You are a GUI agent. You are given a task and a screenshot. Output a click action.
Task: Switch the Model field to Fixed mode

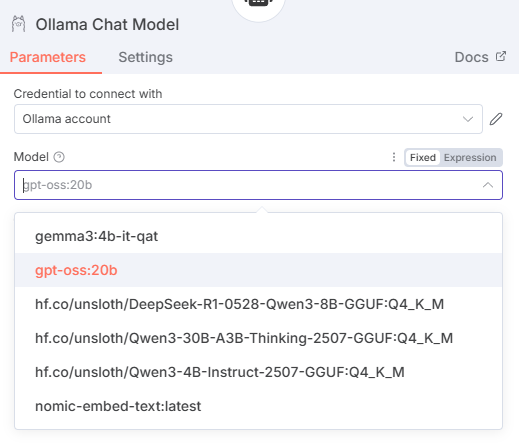pyautogui.click(x=423, y=157)
